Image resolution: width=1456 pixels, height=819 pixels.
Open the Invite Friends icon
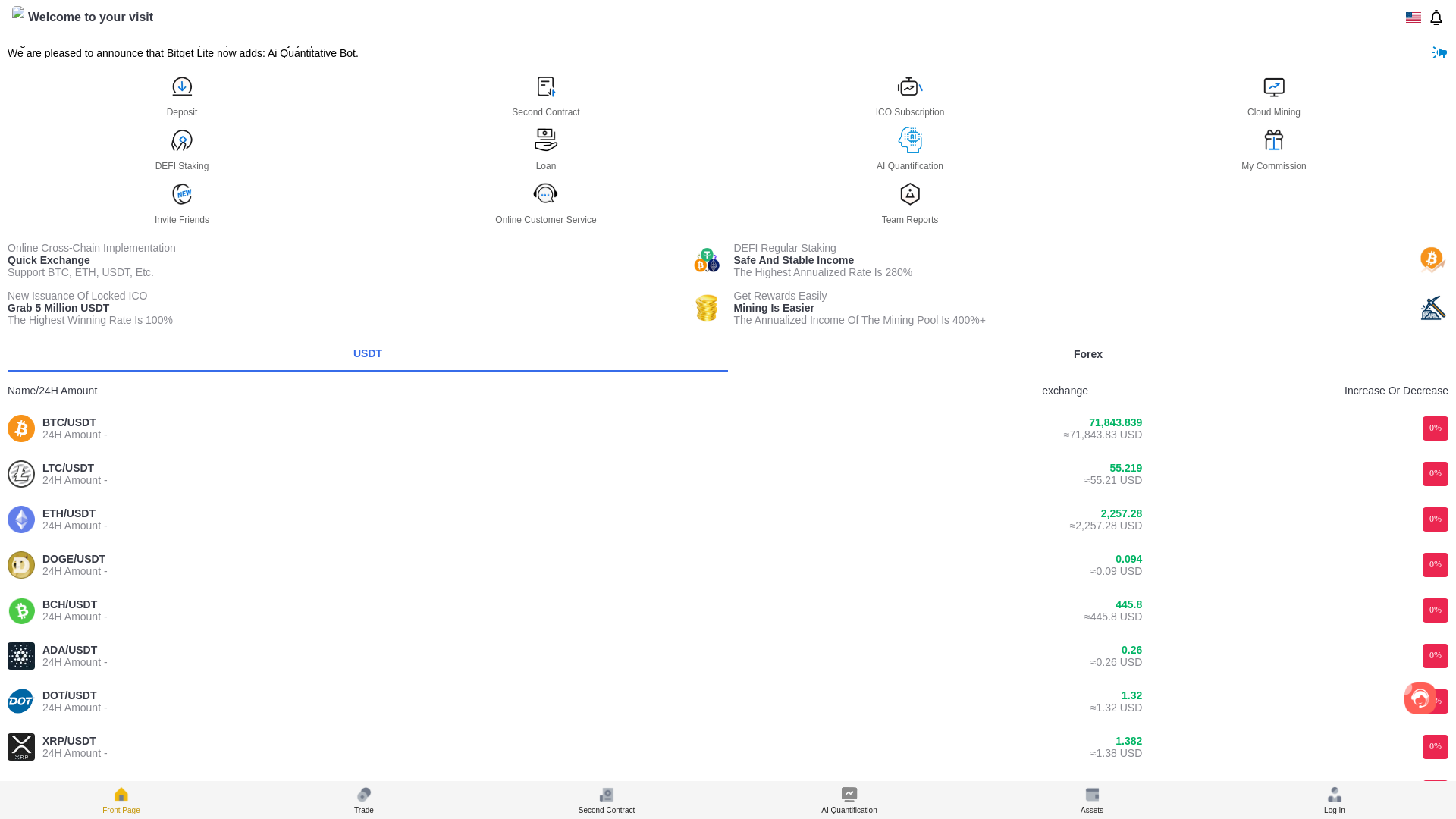(182, 194)
